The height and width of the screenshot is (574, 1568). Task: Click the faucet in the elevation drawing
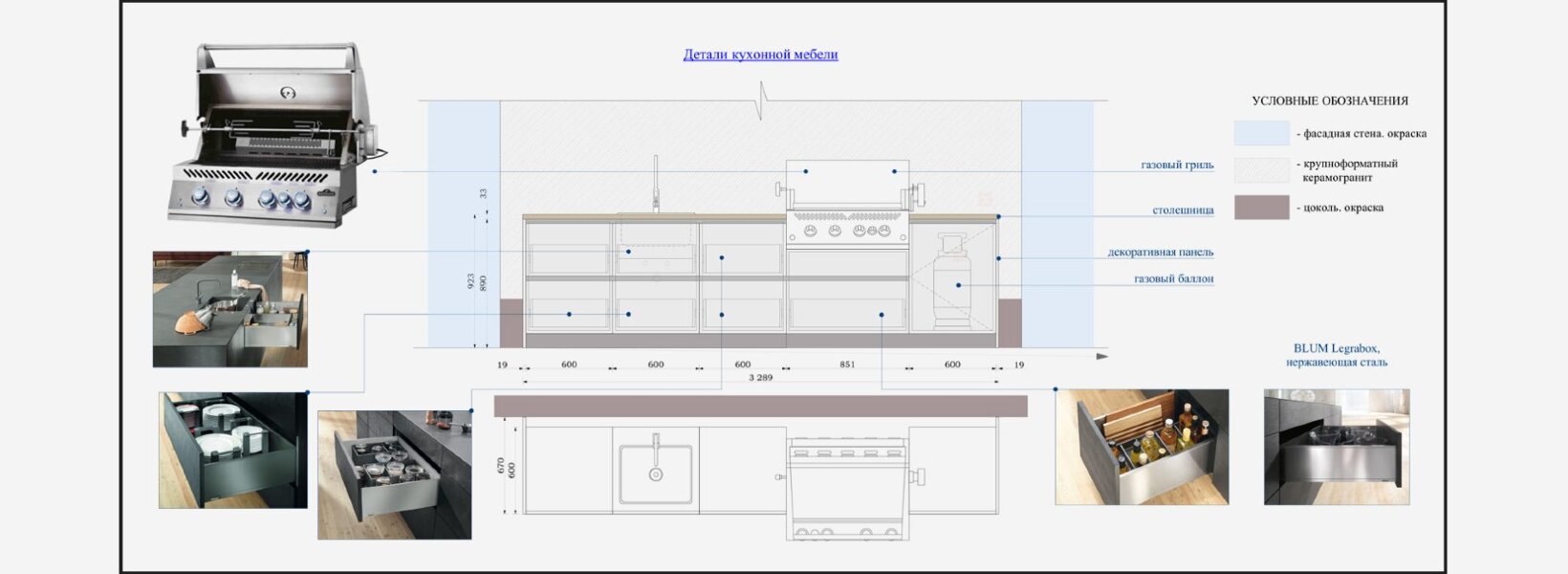pos(656,184)
